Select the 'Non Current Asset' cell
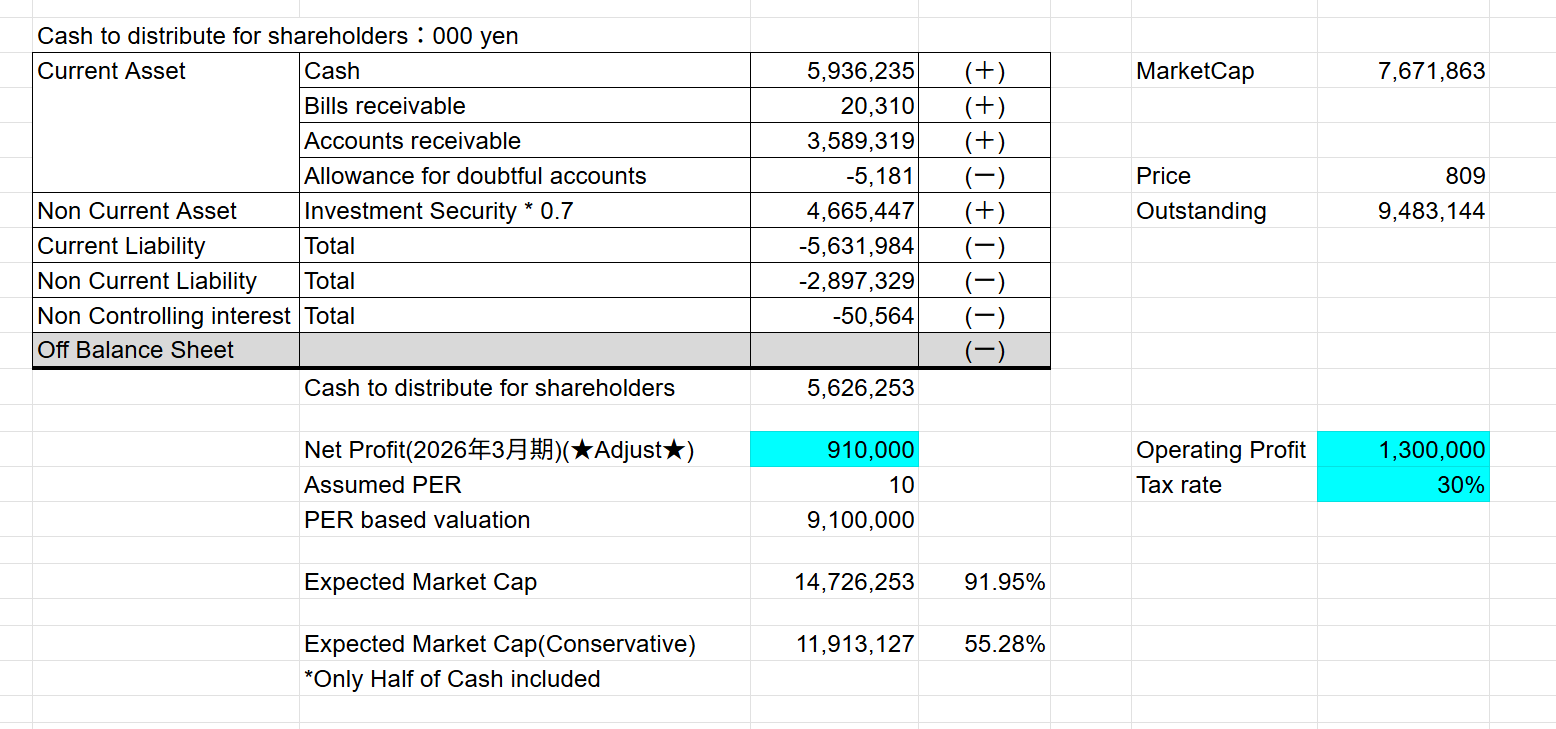1556x729 pixels. pyautogui.click(x=166, y=211)
